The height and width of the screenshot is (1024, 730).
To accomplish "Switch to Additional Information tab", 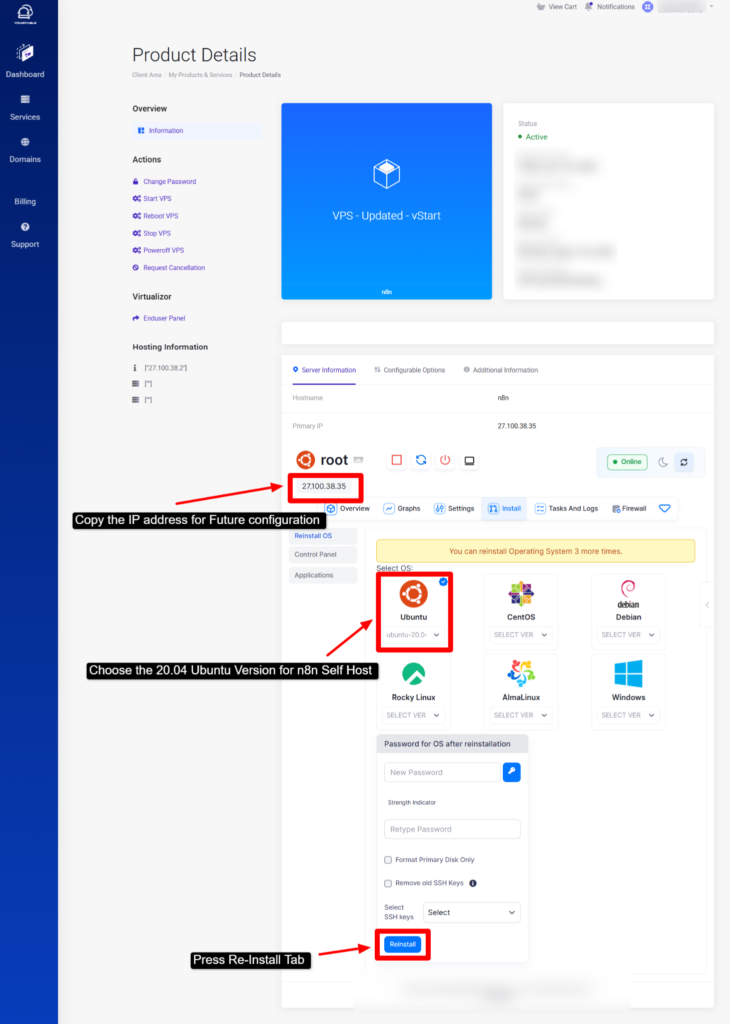I will (501, 370).
